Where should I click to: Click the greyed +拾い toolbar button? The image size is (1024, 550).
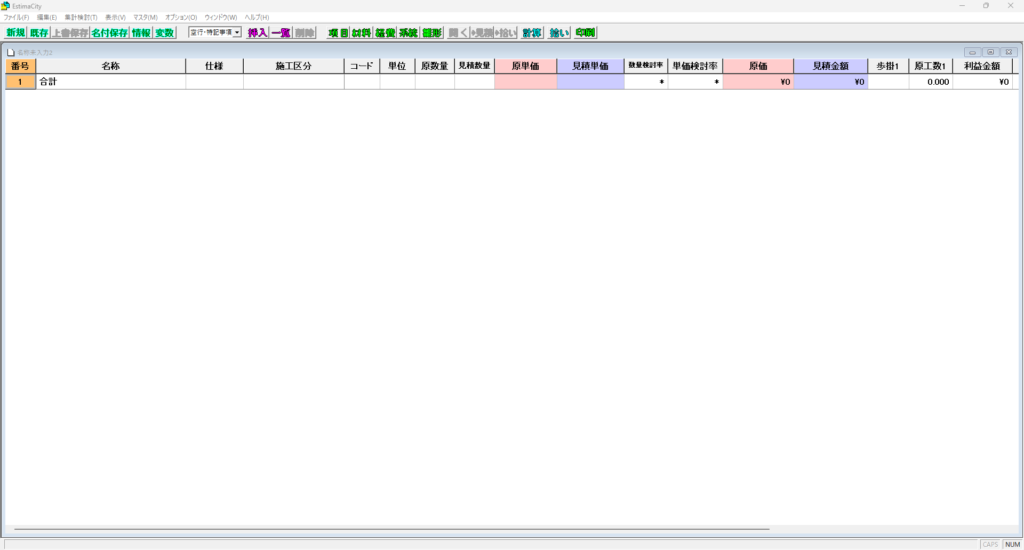pos(506,33)
